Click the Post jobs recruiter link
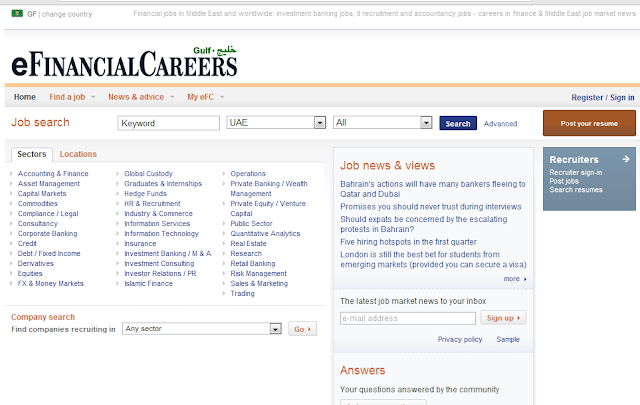Image resolution: width=640 pixels, height=405 pixels. [564, 181]
